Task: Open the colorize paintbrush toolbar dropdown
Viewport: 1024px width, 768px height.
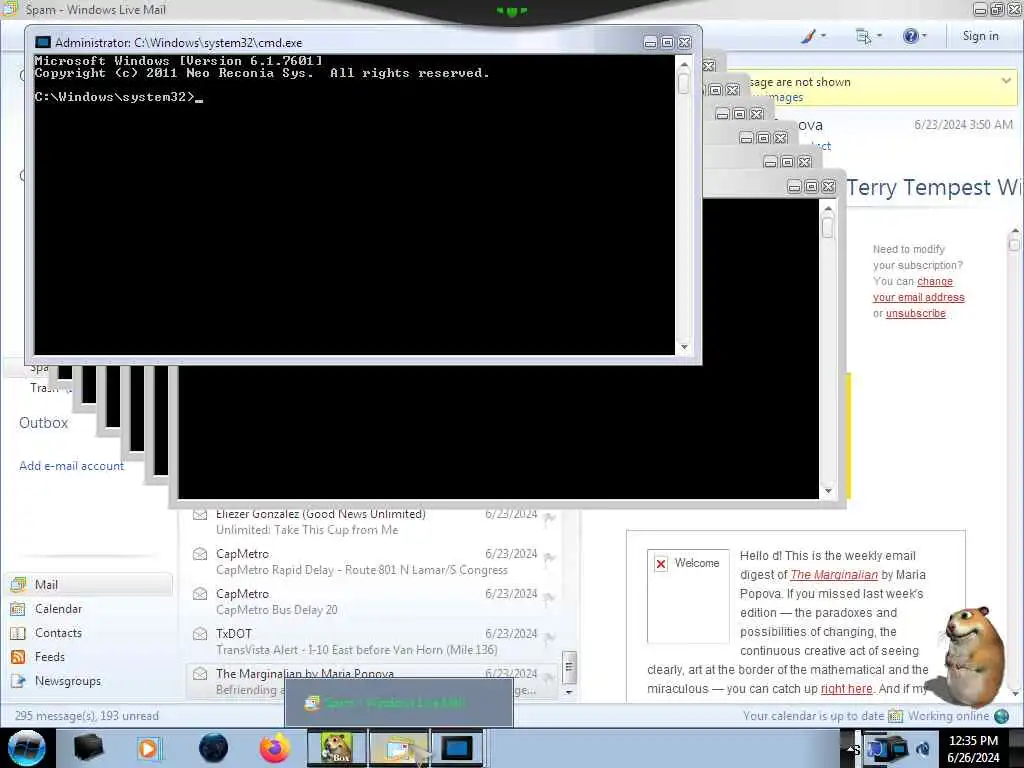Action: (814, 36)
